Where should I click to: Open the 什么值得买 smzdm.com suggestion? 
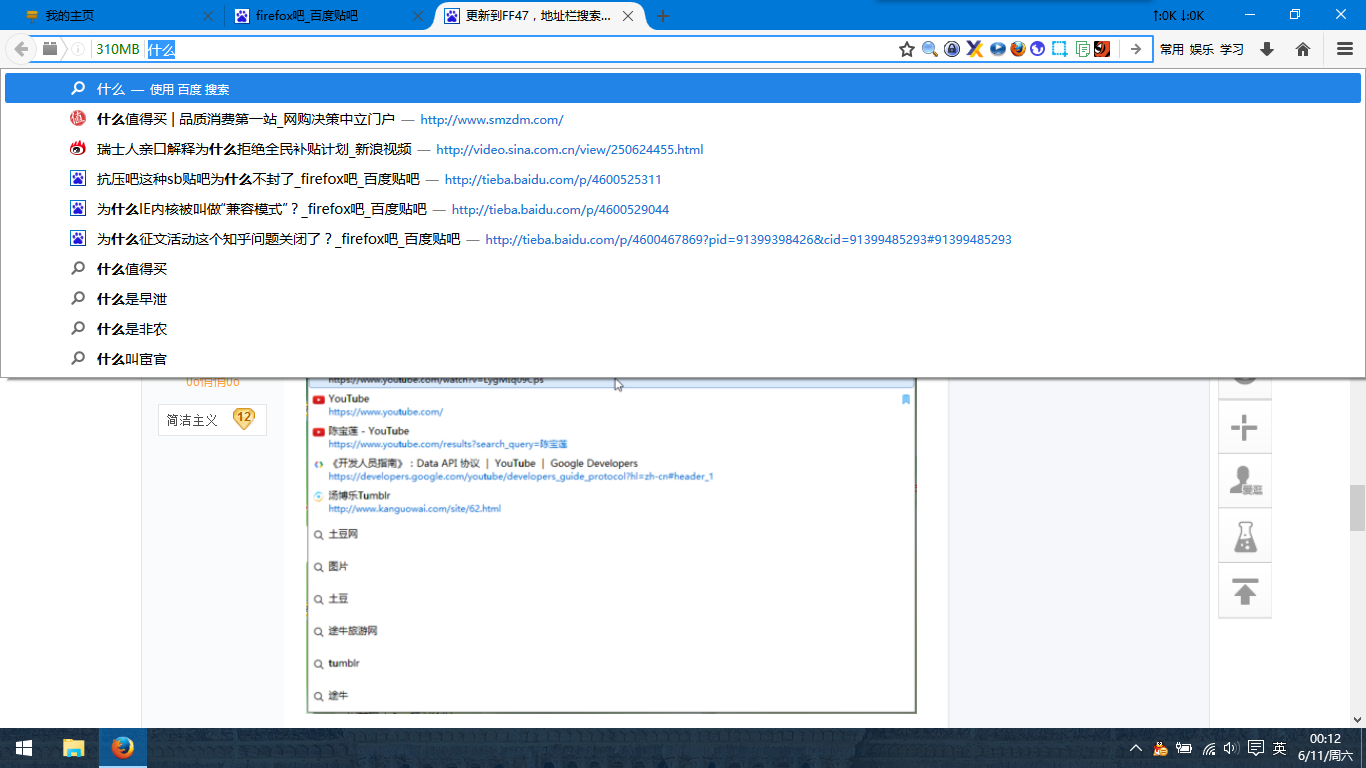pos(683,119)
